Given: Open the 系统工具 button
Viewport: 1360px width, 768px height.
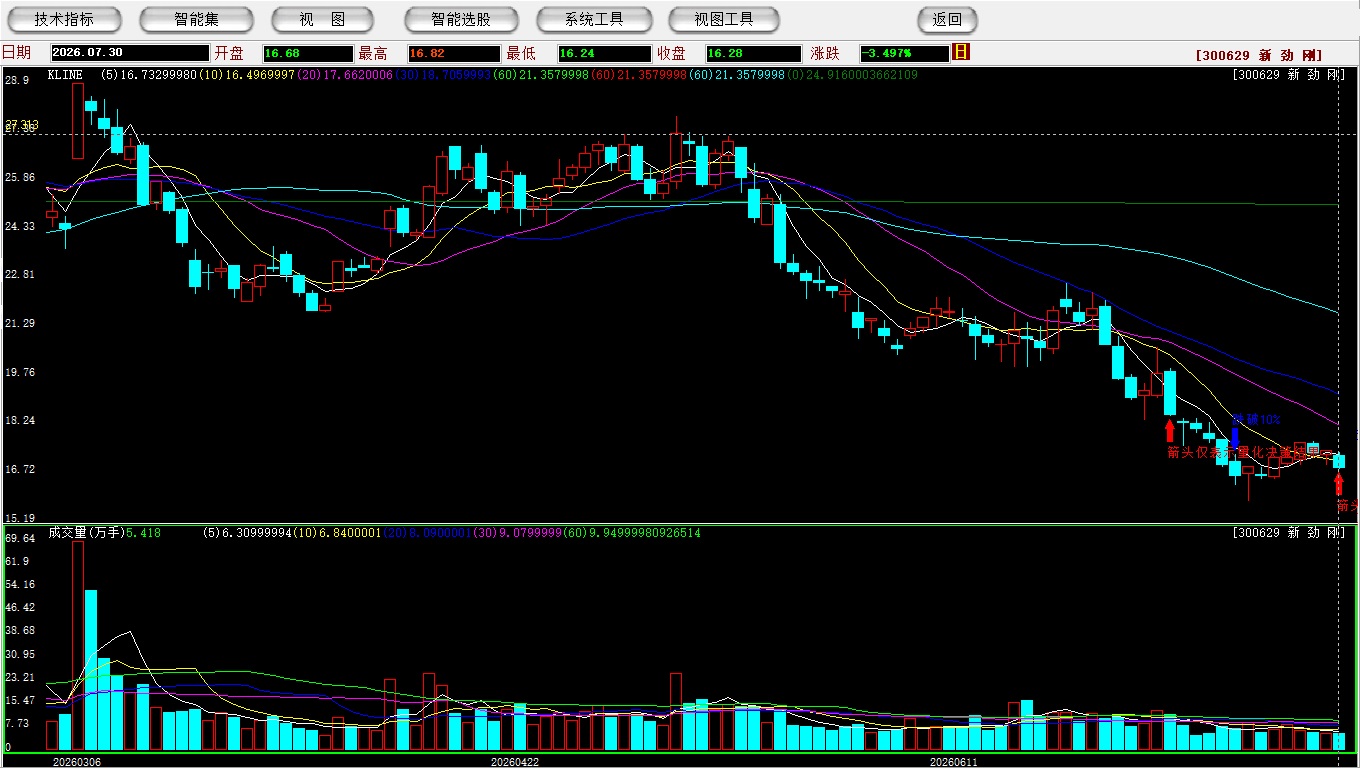Looking at the screenshot, I should [594, 19].
